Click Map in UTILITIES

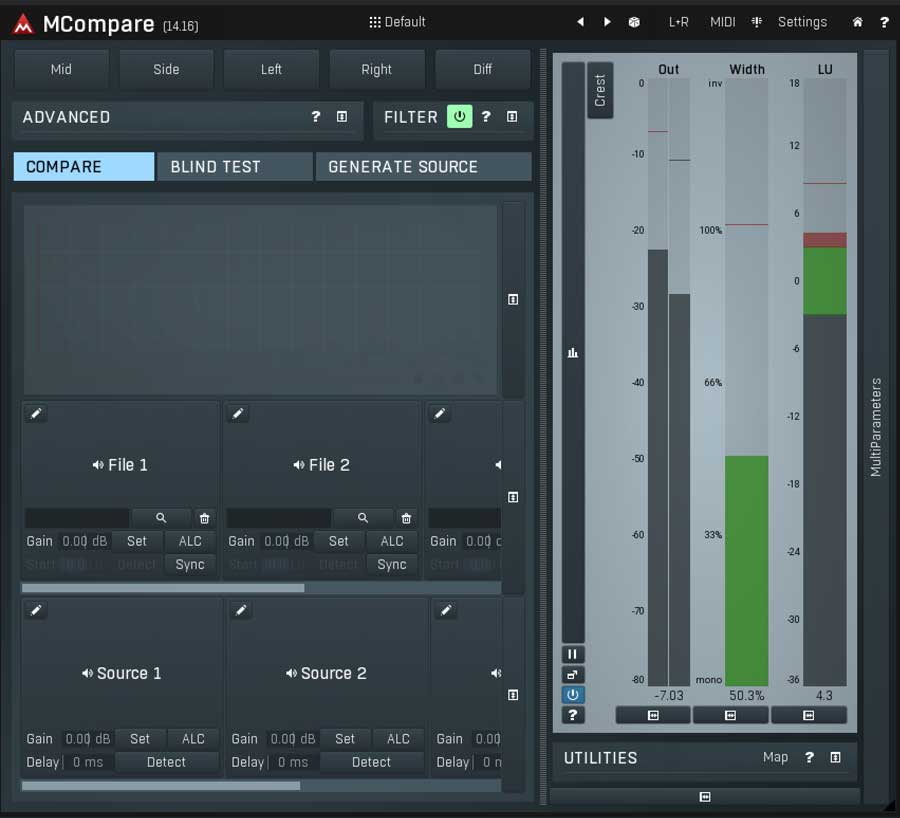tap(775, 757)
